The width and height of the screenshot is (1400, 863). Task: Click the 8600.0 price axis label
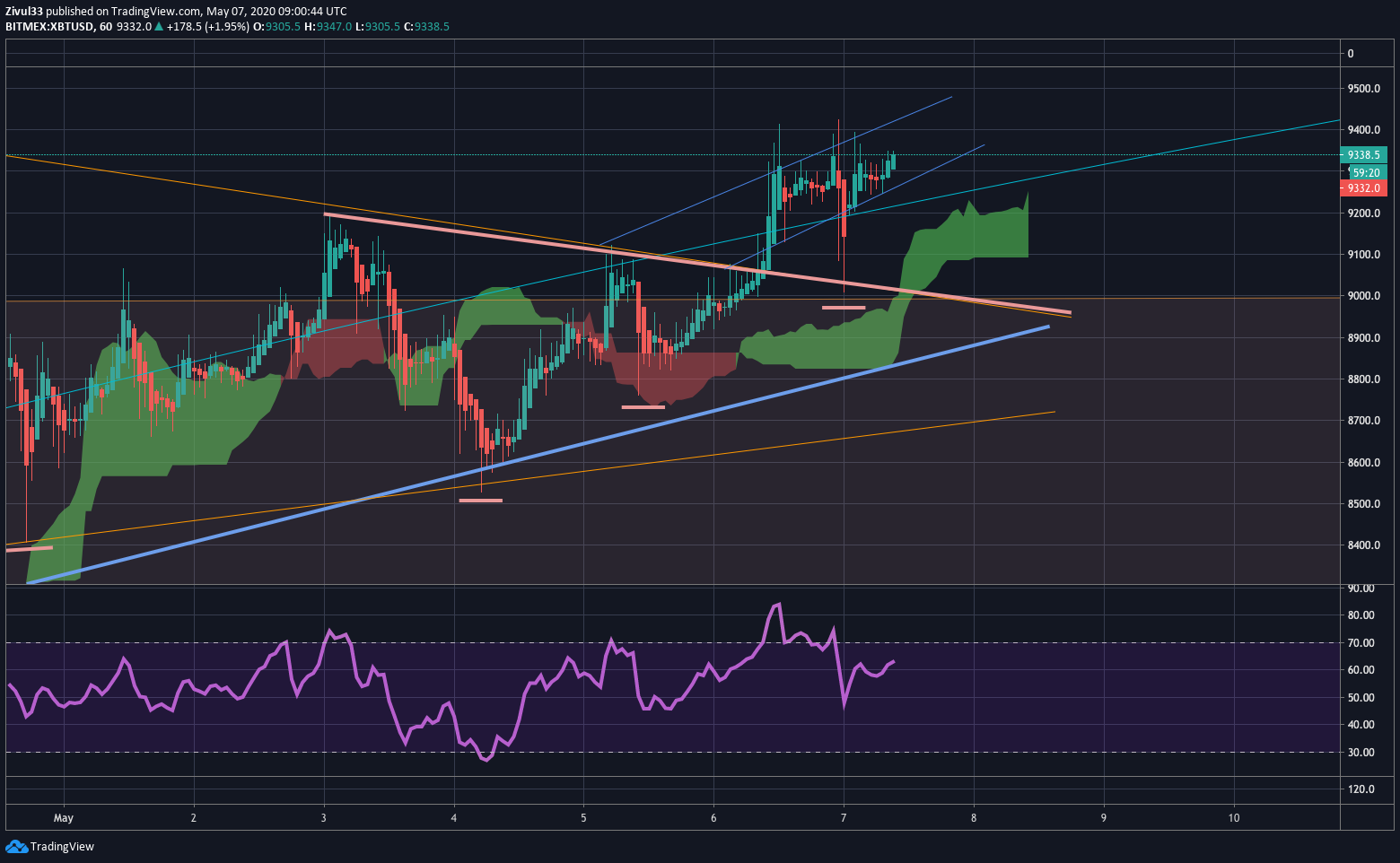(x=1363, y=463)
